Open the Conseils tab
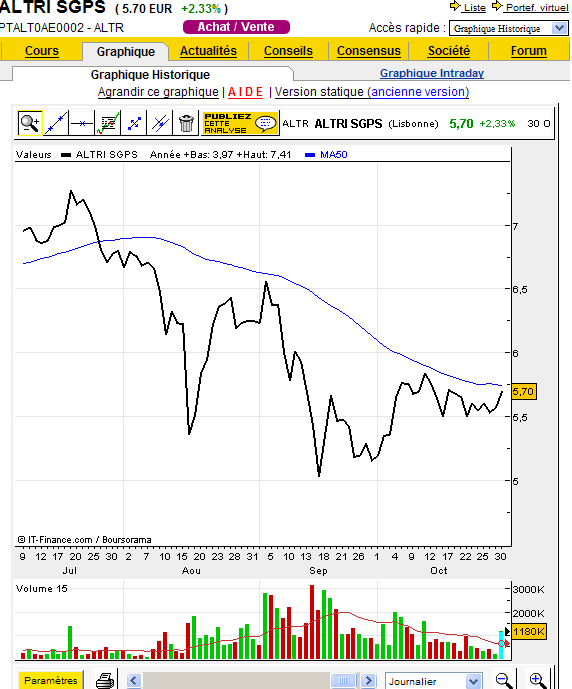Screen dimensions: 572x689 click(x=288, y=51)
